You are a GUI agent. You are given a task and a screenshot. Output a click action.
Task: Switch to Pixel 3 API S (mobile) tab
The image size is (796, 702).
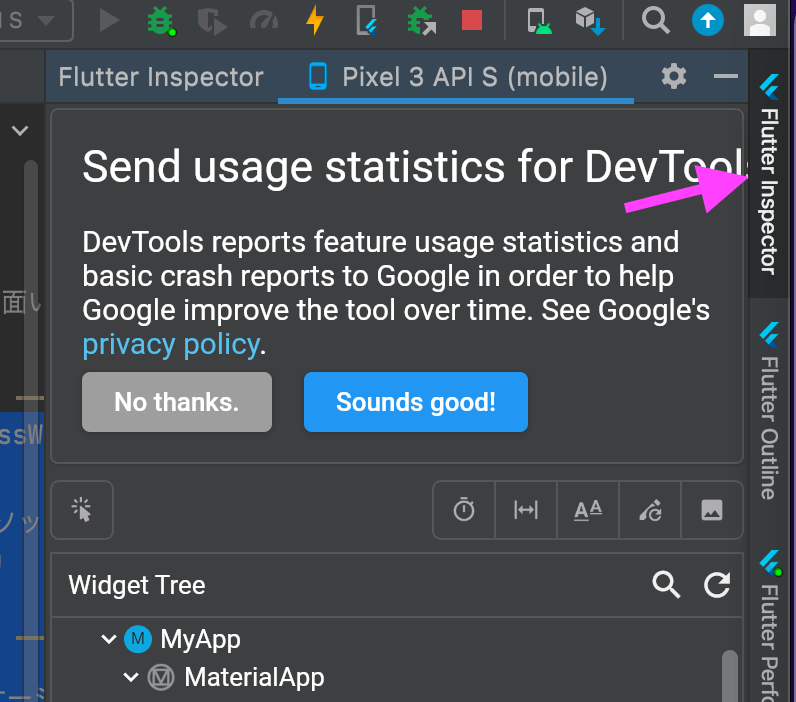[456, 77]
